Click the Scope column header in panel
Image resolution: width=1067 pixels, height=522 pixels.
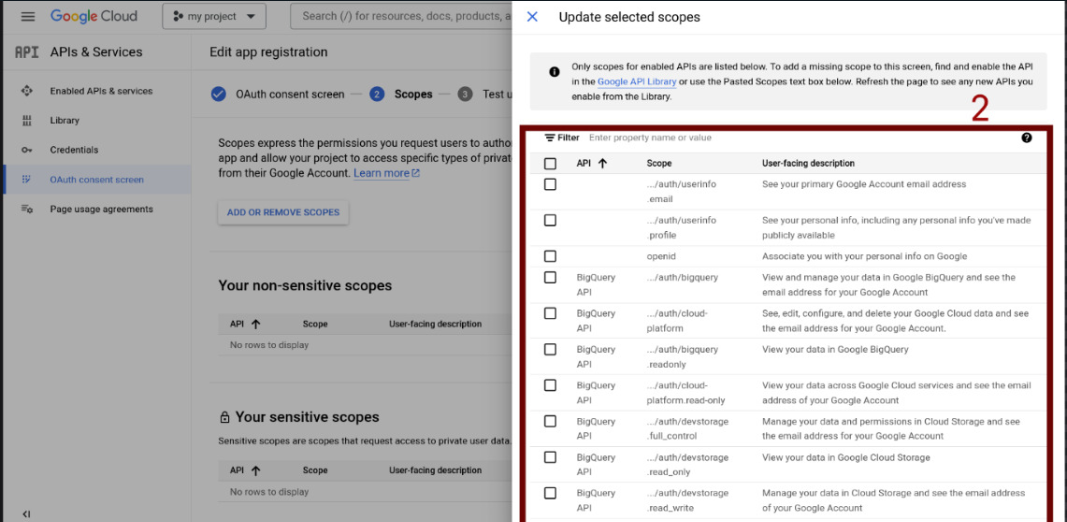click(659, 163)
